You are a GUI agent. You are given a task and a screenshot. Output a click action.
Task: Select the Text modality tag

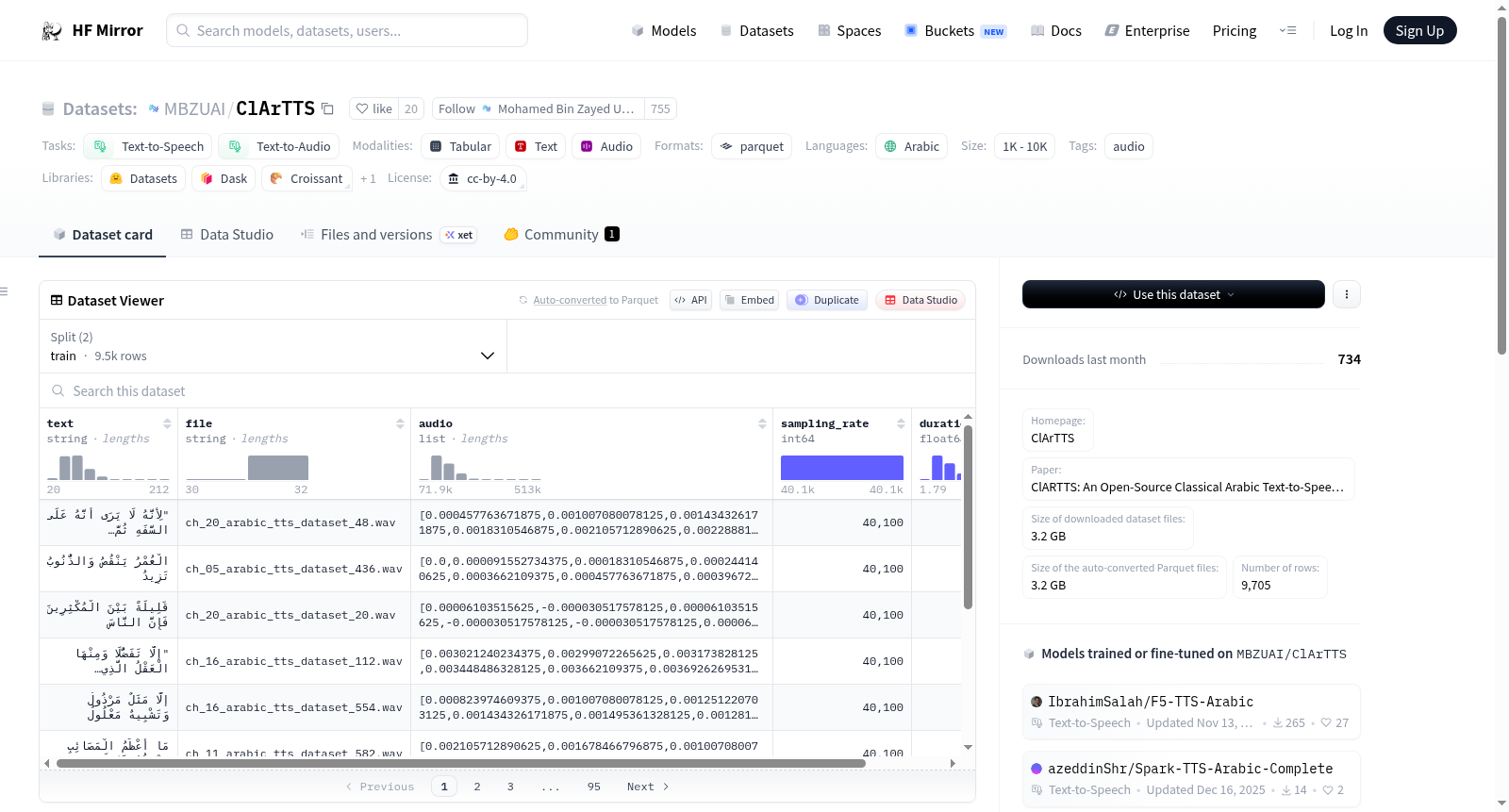(x=536, y=146)
